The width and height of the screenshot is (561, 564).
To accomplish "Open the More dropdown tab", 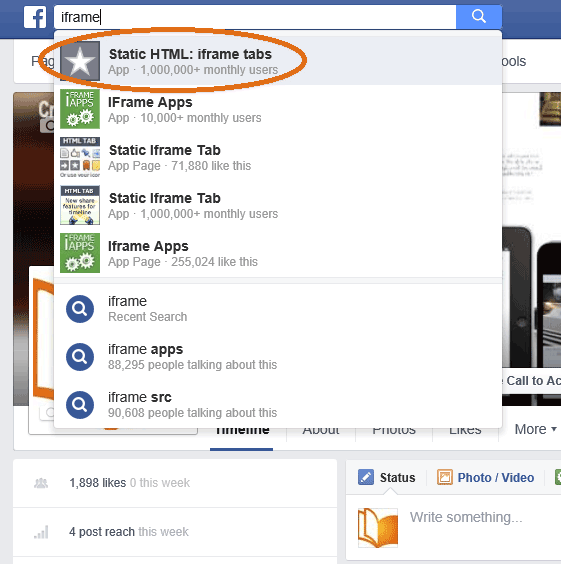I will coord(535,429).
